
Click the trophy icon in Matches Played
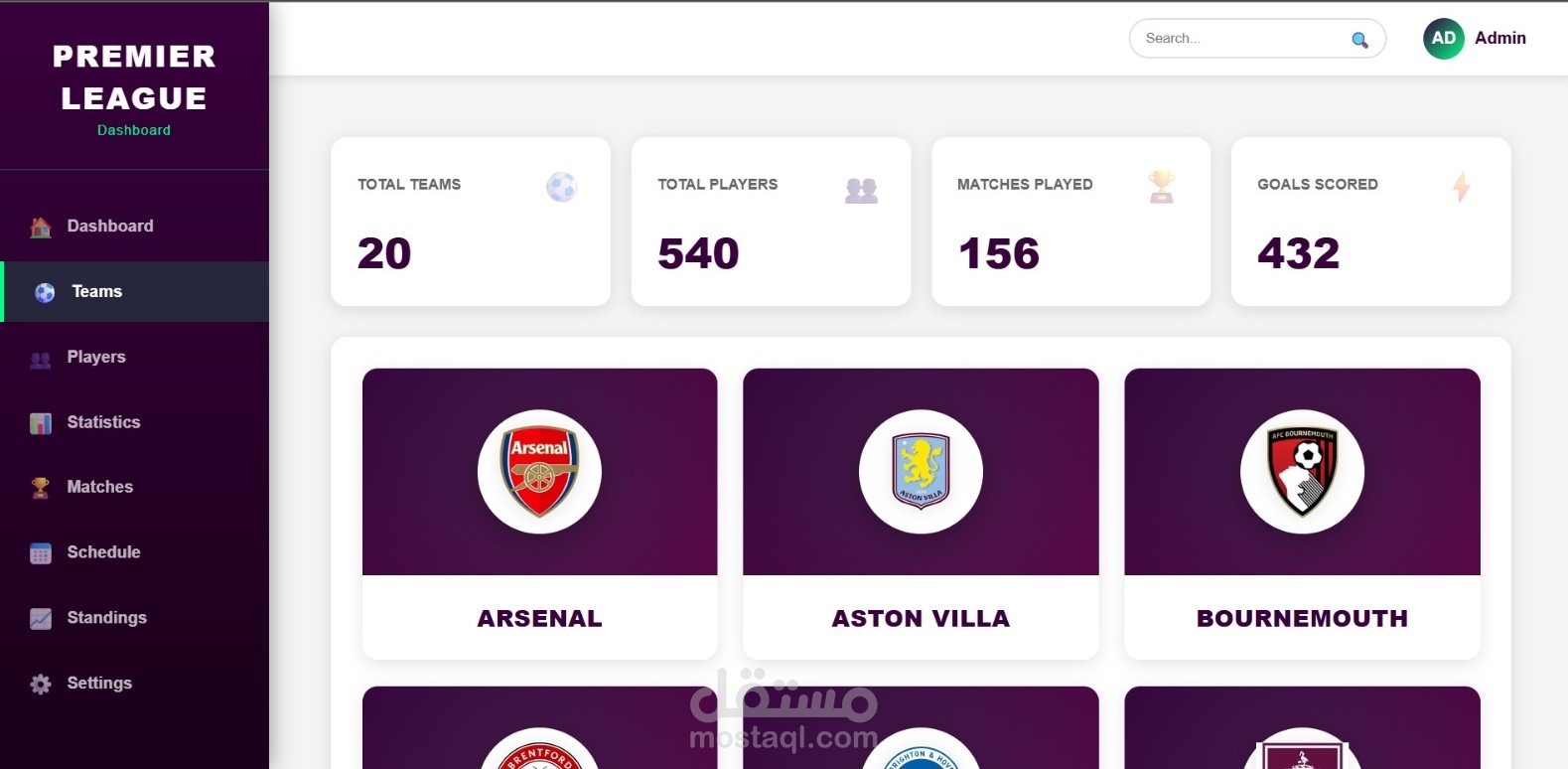1161,187
